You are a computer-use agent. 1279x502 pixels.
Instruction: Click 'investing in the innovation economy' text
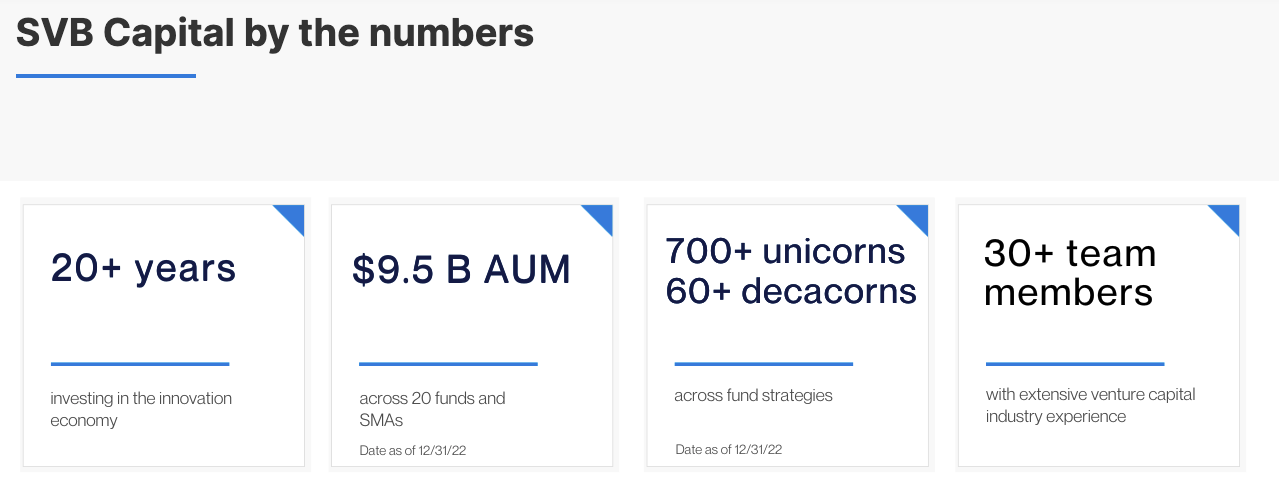[x=141, y=409]
